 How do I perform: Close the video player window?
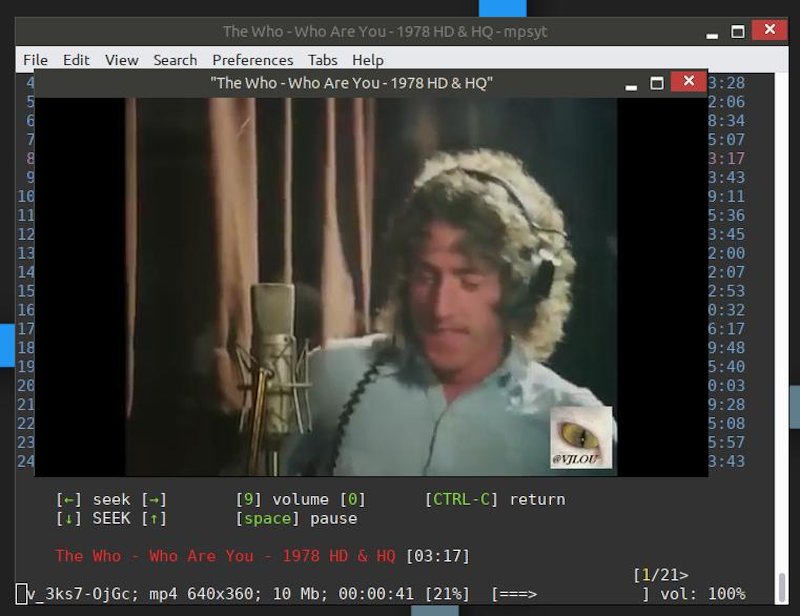(x=688, y=81)
